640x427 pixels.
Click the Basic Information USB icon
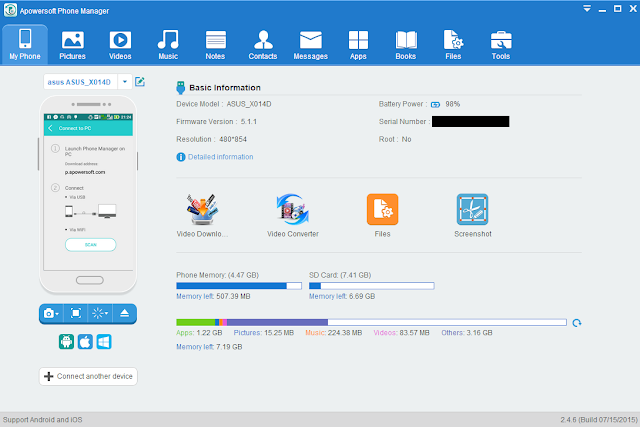(180, 87)
